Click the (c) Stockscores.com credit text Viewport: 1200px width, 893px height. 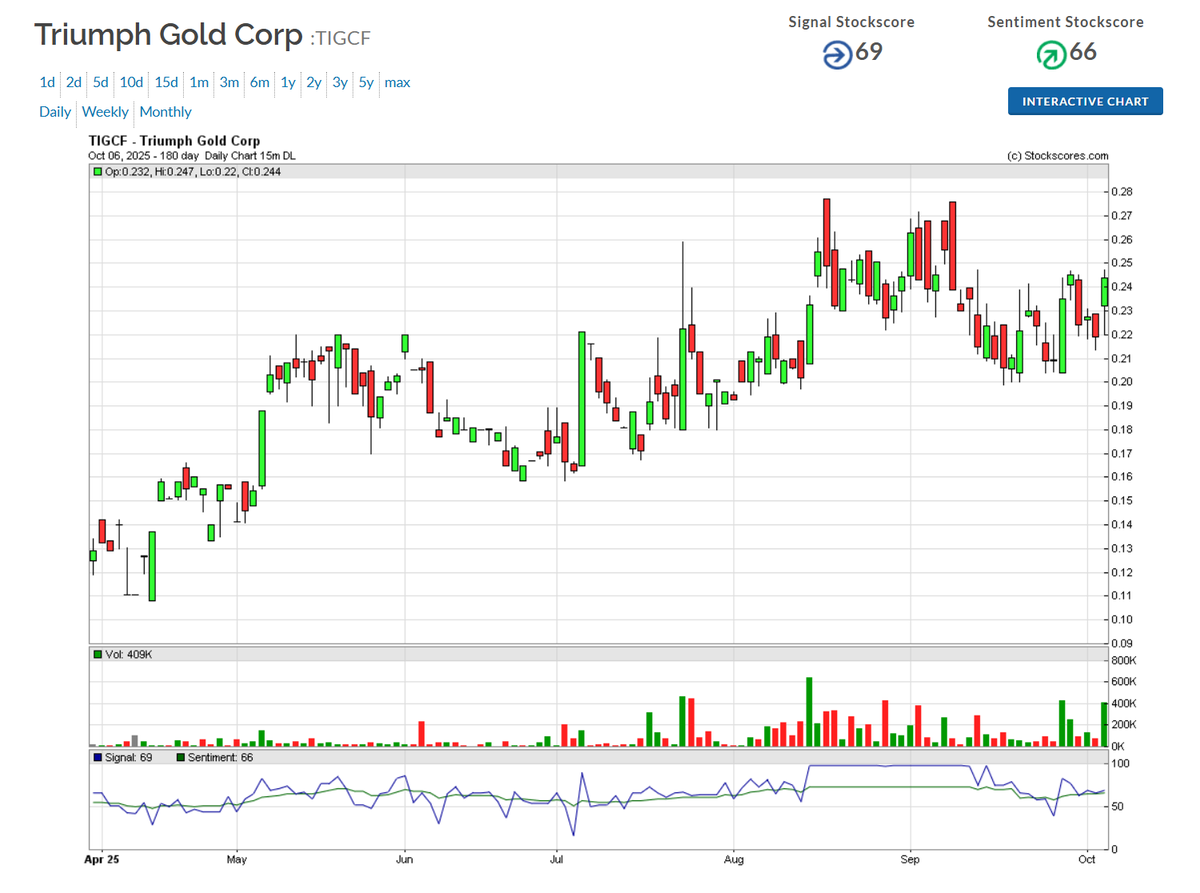click(1058, 156)
